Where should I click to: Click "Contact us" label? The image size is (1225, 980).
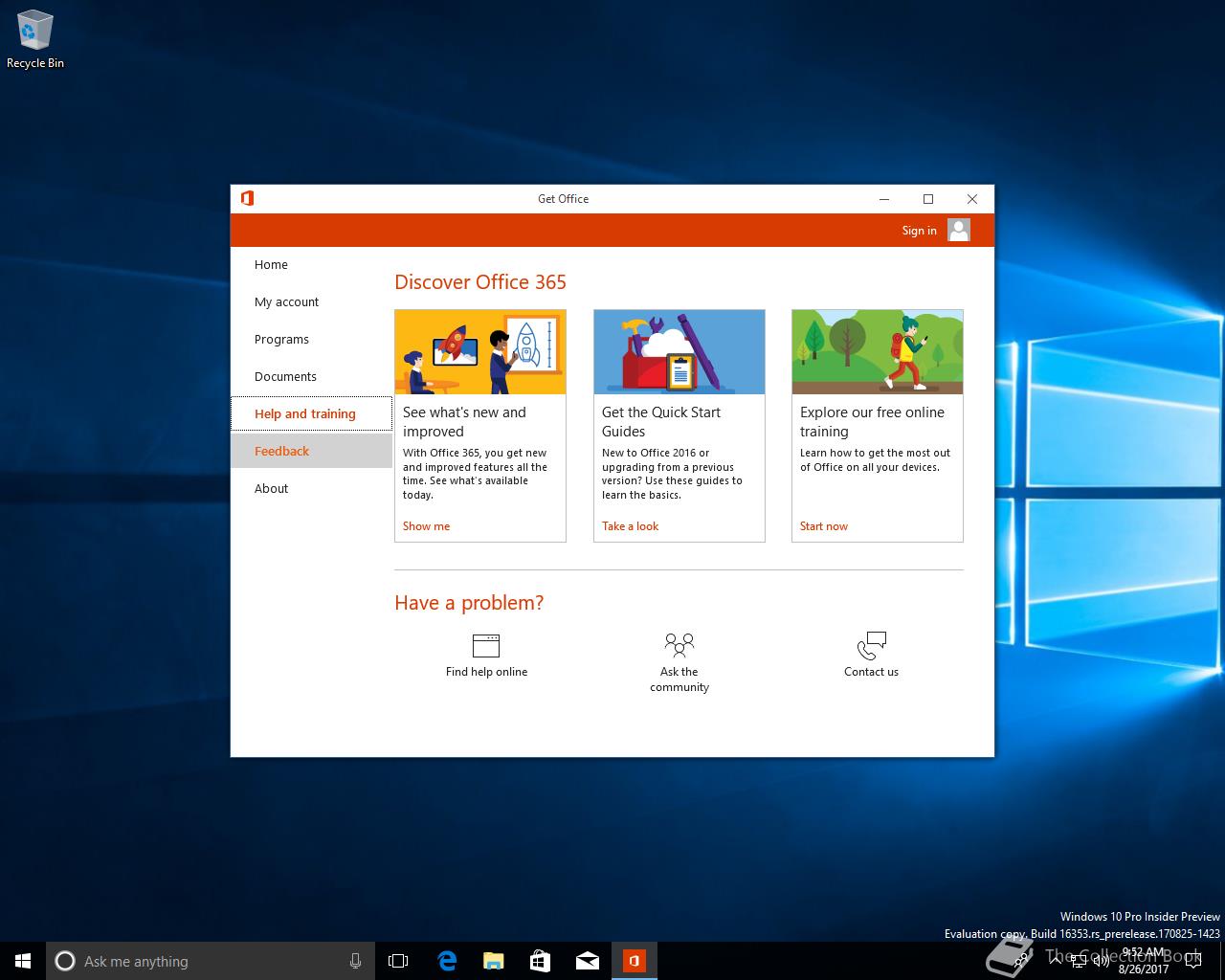[x=871, y=672]
